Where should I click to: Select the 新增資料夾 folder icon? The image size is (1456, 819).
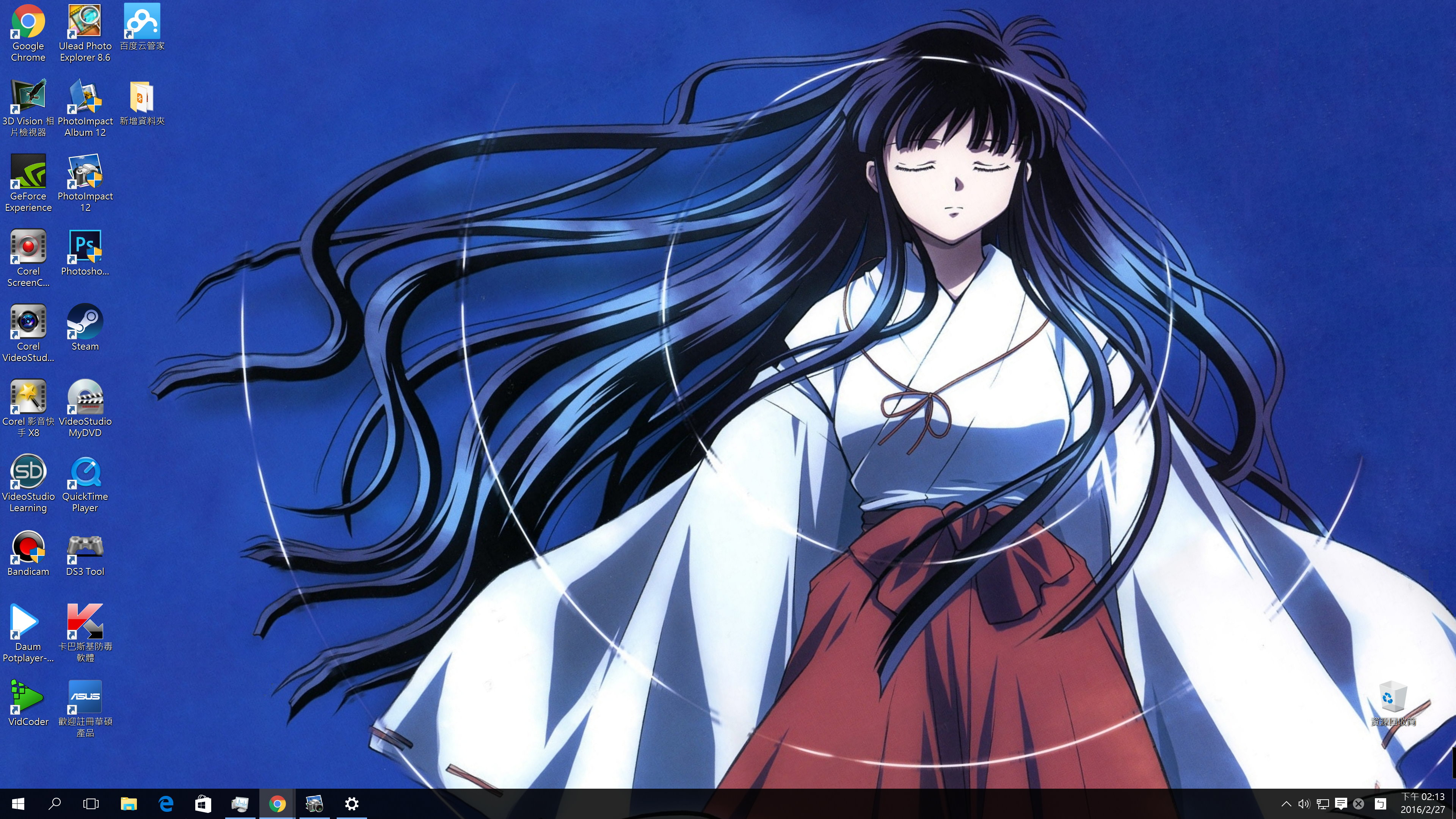point(142,102)
